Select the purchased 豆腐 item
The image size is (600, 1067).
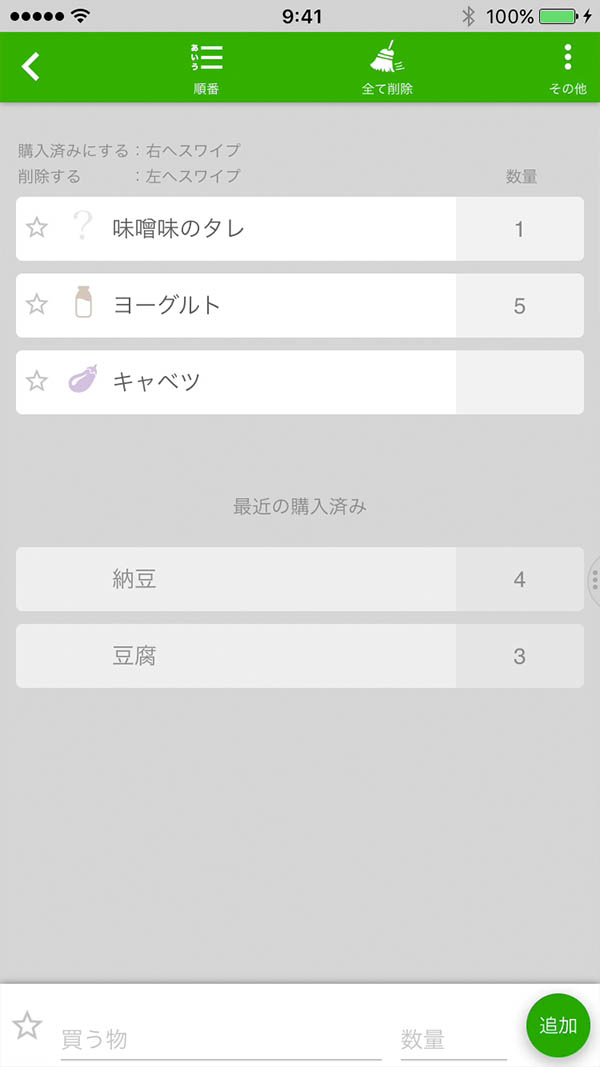(235, 656)
